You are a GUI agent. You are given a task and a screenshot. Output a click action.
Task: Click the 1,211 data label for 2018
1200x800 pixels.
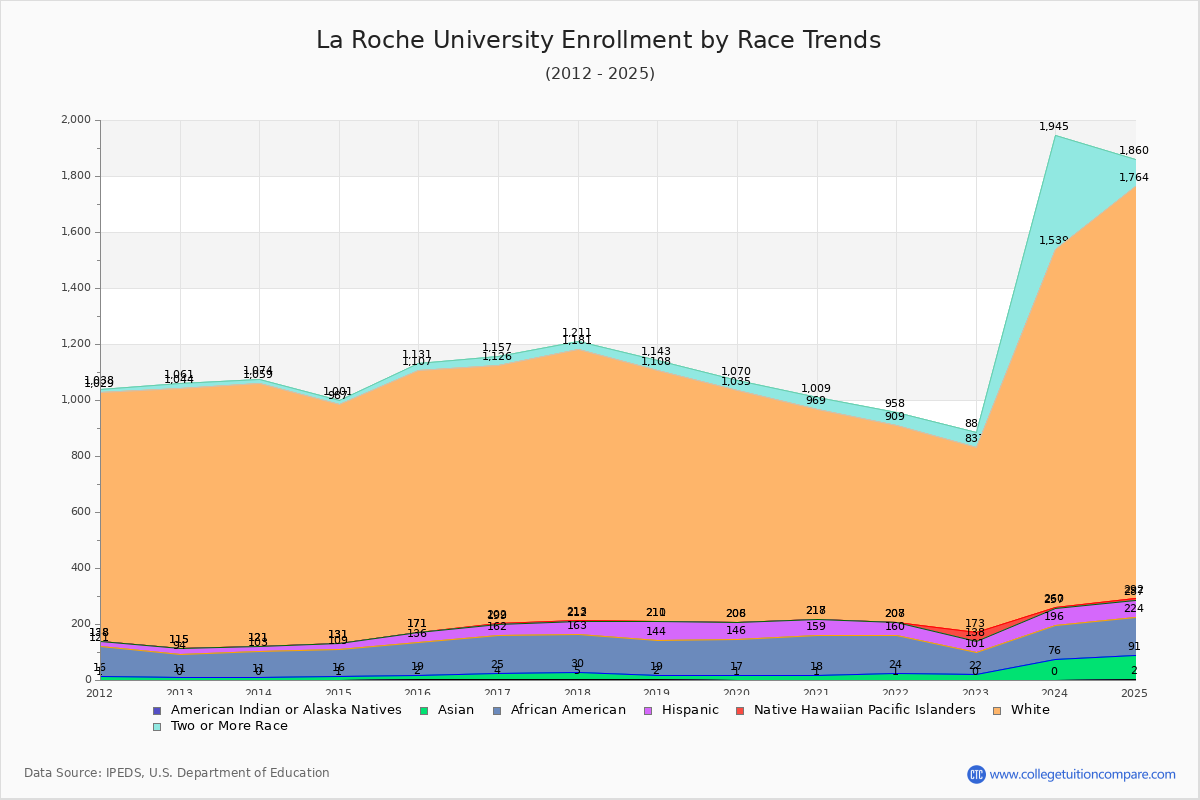click(x=577, y=333)
